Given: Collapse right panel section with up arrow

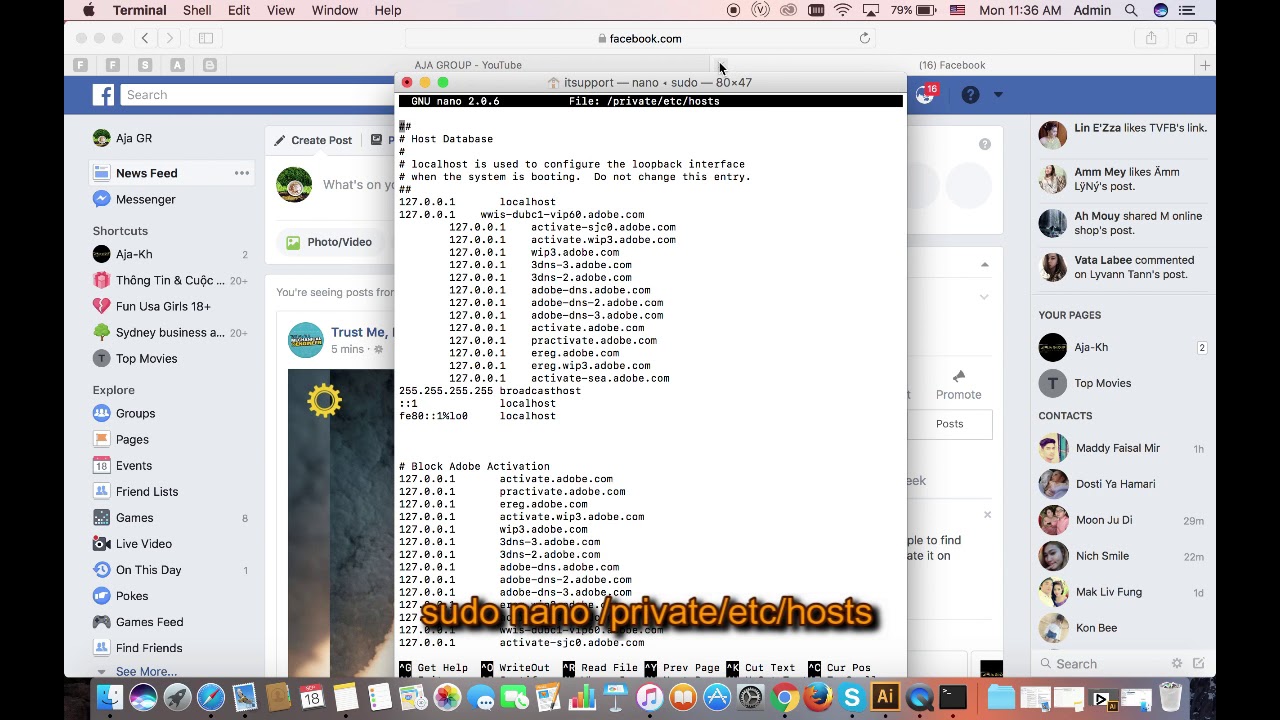Looking at the screenshot, I should pyautogui.click(x=985, y=264).
